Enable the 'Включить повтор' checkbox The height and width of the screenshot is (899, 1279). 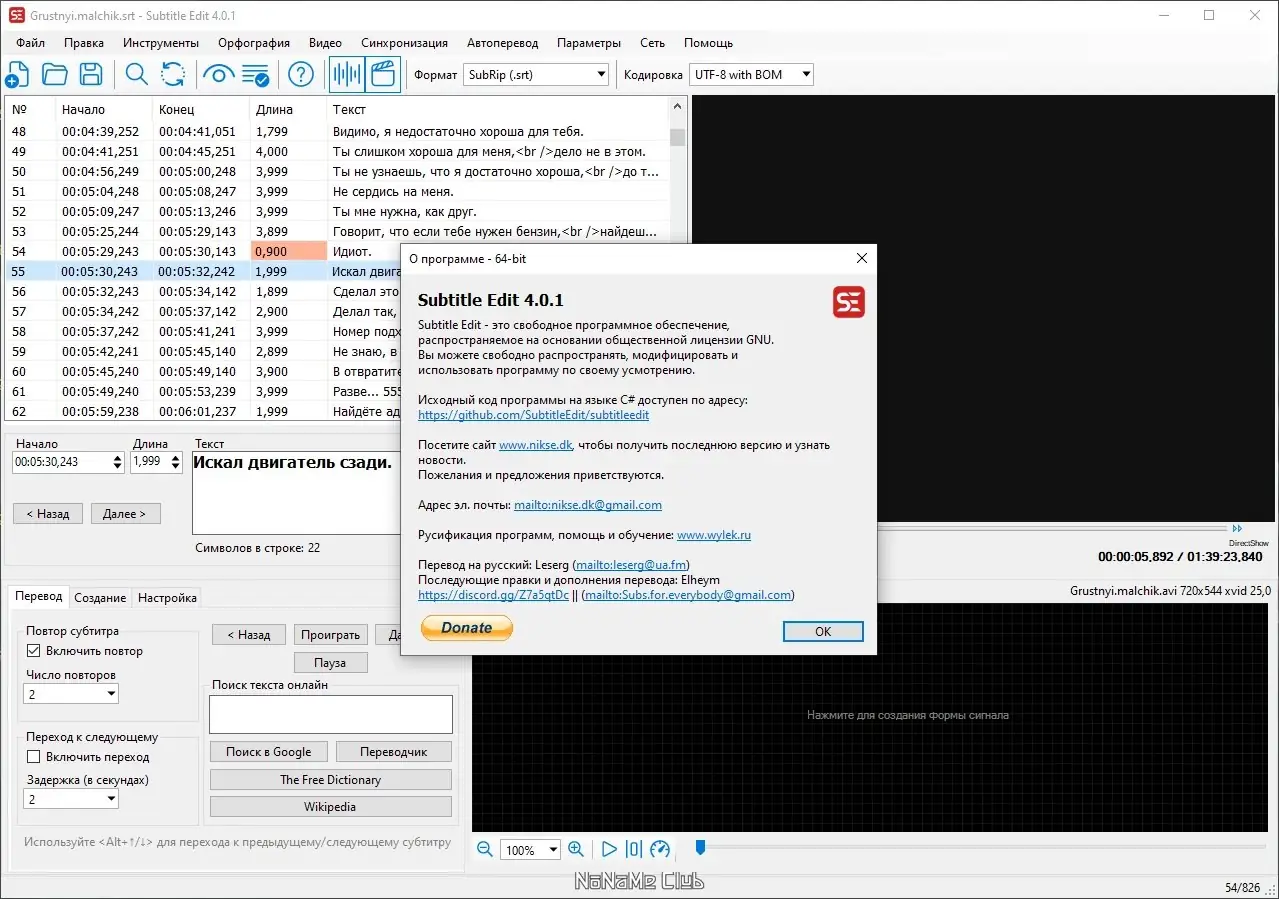pyautogui.click(x=34, y=651)
